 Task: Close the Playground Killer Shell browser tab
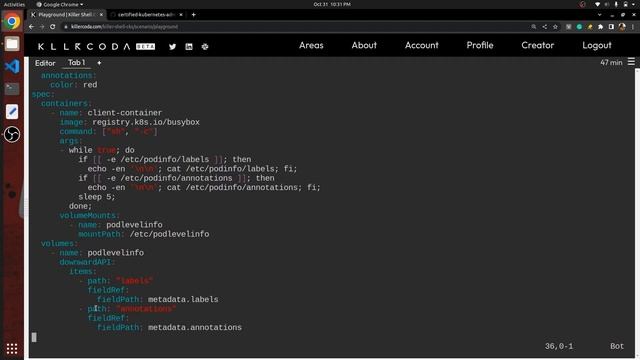click(x=101, y=15)
